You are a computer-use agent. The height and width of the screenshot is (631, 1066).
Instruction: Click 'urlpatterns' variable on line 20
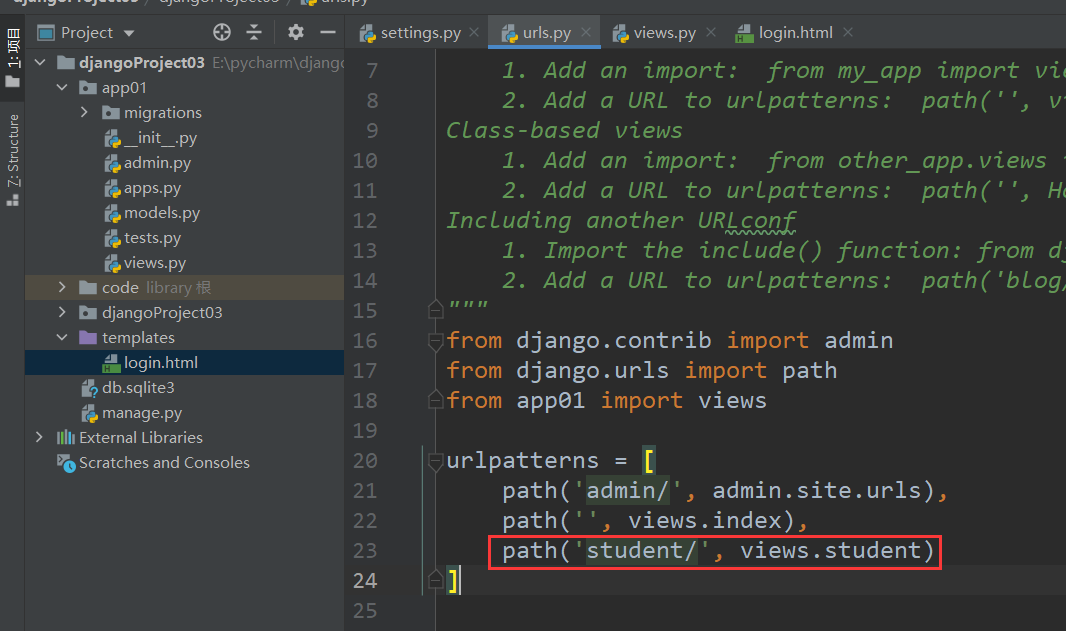(523, 461)
